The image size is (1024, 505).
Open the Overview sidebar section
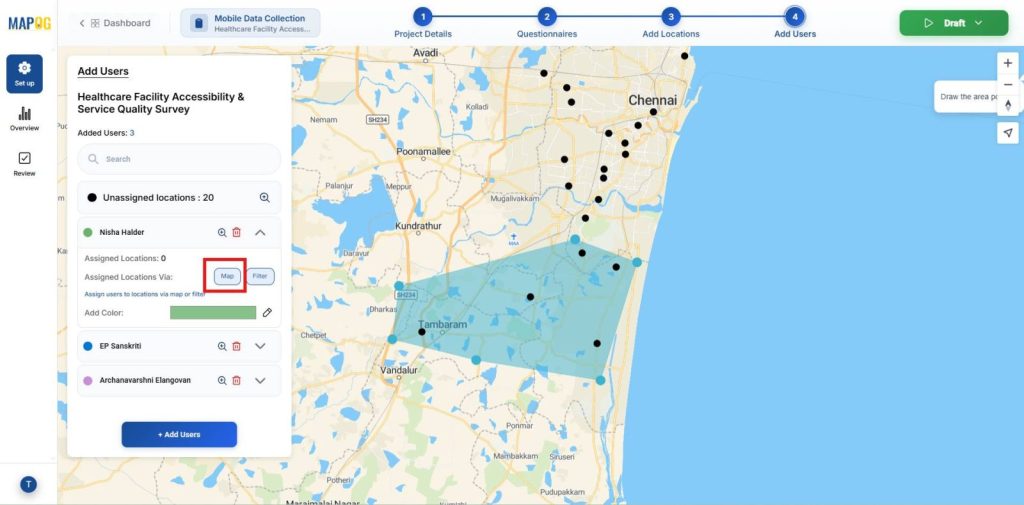pos(25,119)
